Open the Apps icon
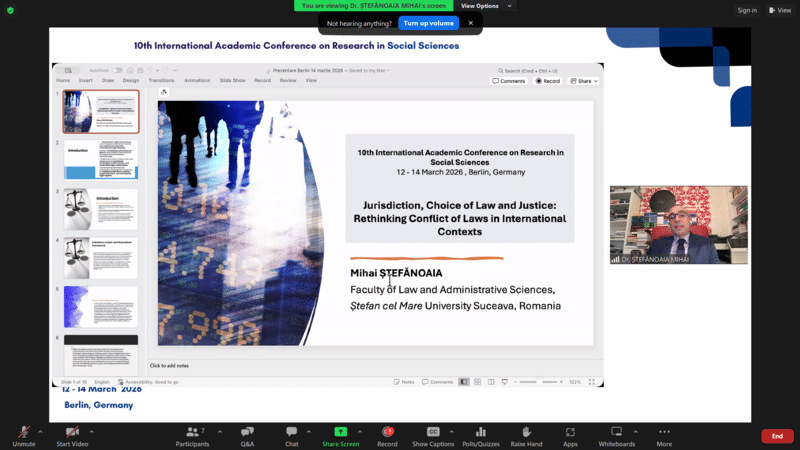This screenshot has height=450, width=800. [570, 436]
